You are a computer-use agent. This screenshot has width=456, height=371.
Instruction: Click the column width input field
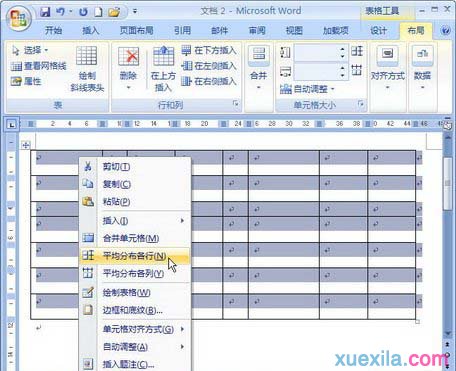click(x=316, y=71)
